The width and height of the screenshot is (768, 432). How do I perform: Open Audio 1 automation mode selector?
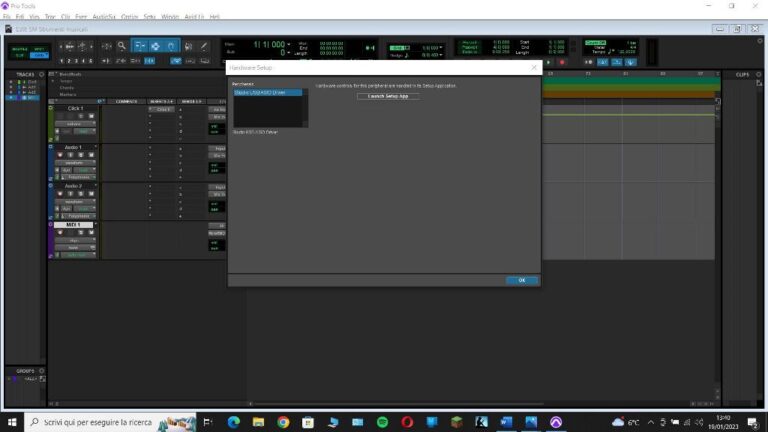click(x=85, y=170)
